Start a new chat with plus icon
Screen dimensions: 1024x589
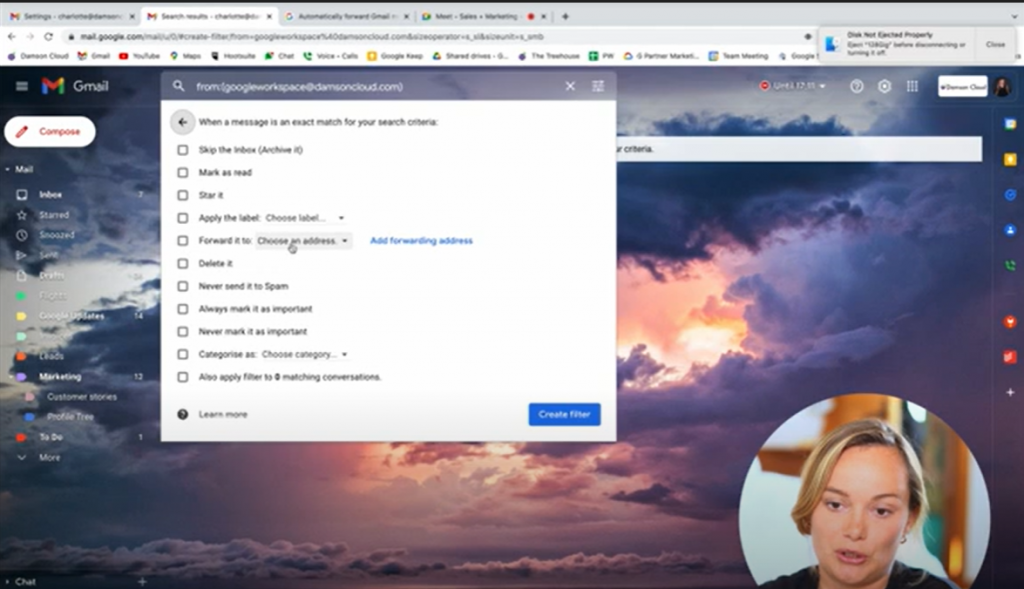[x=142, y=581]
